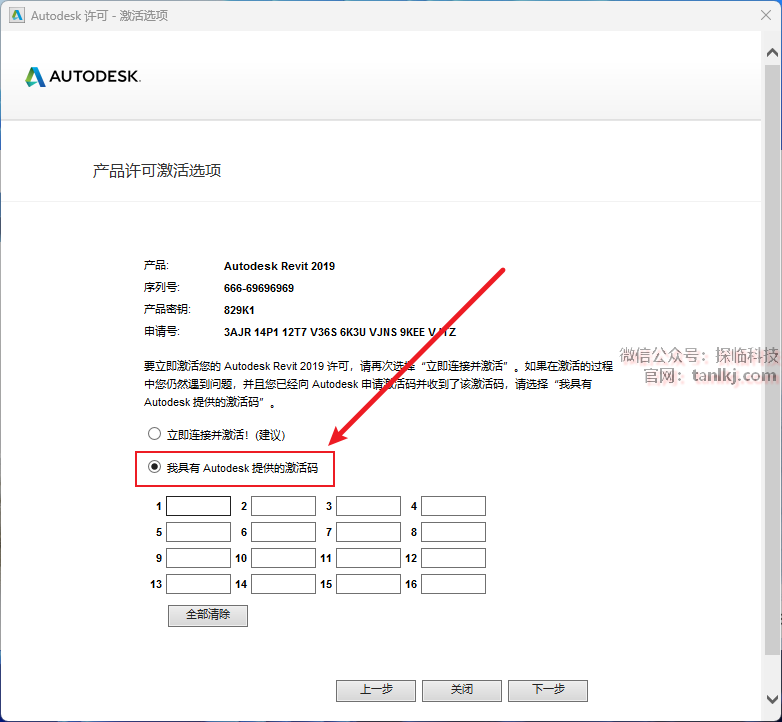Screen dimensions: 782x722
Task: Click the 关闭 button
Action: click(x=462, y=691)
